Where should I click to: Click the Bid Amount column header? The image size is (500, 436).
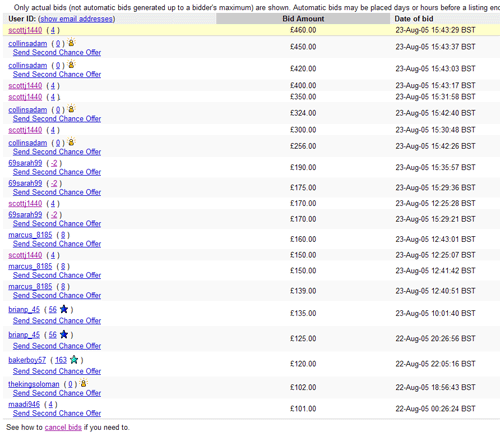(x=303, y=19)
